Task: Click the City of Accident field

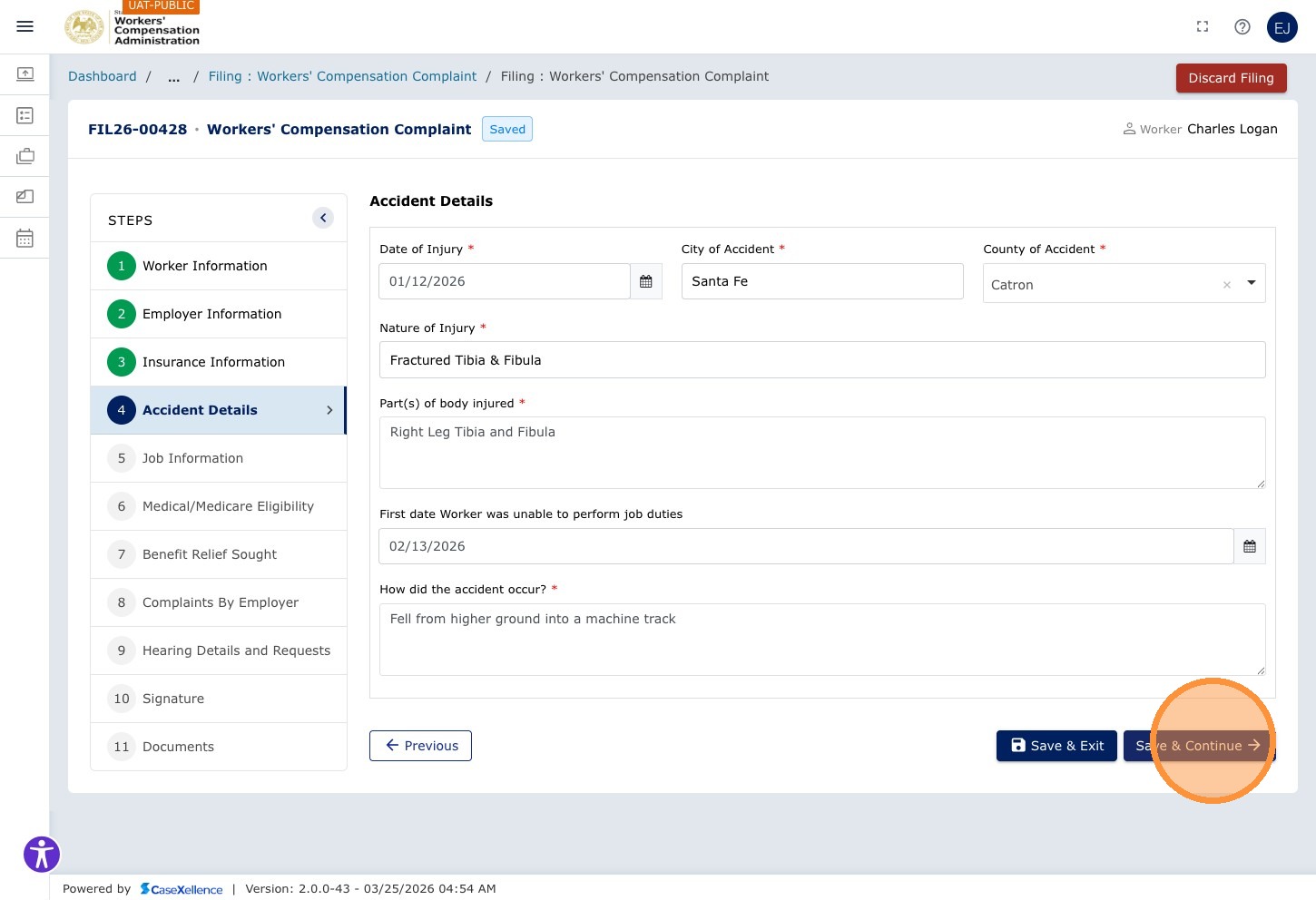Action: pyautogui.click(x=822, y=281)
